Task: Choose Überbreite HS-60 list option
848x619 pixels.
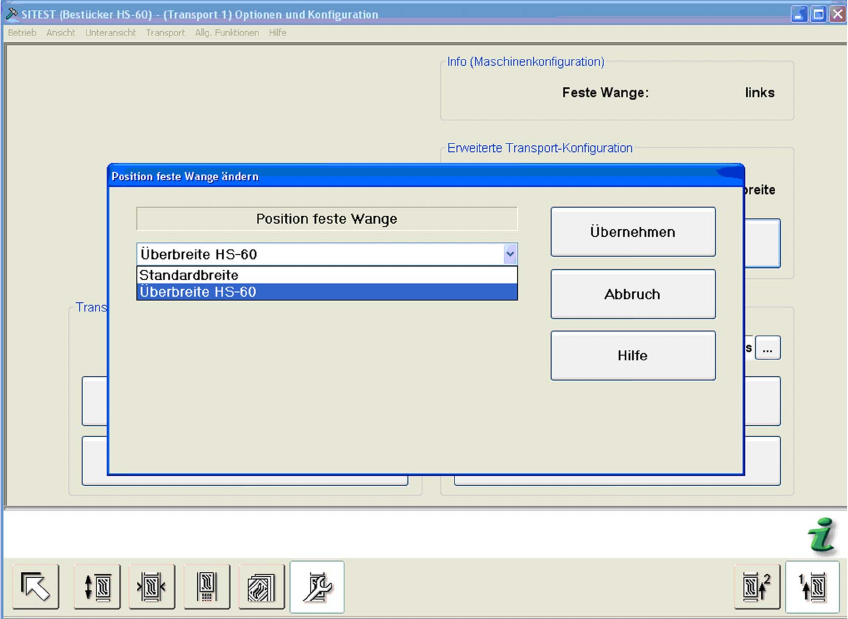Action: (327, 292)
